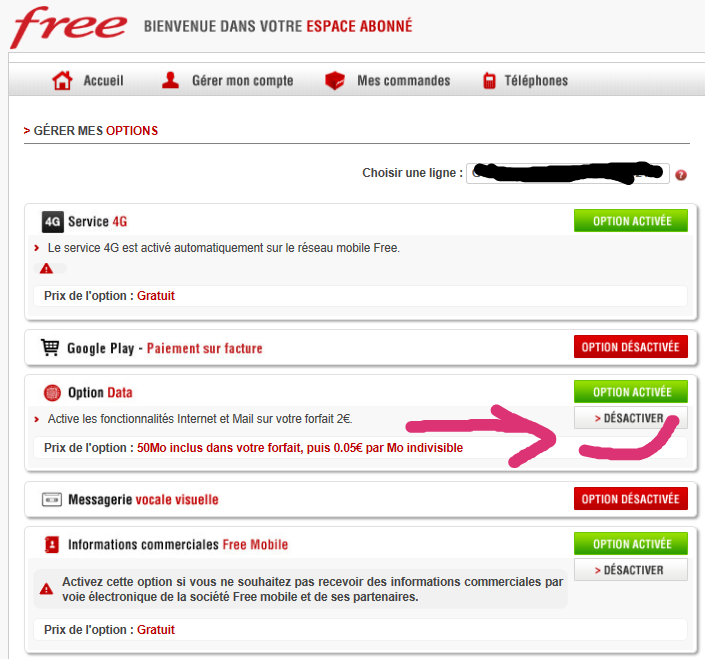Open the Mes commandes menu
The height and width of the screenshot is (659, 705).
(403, 80)
